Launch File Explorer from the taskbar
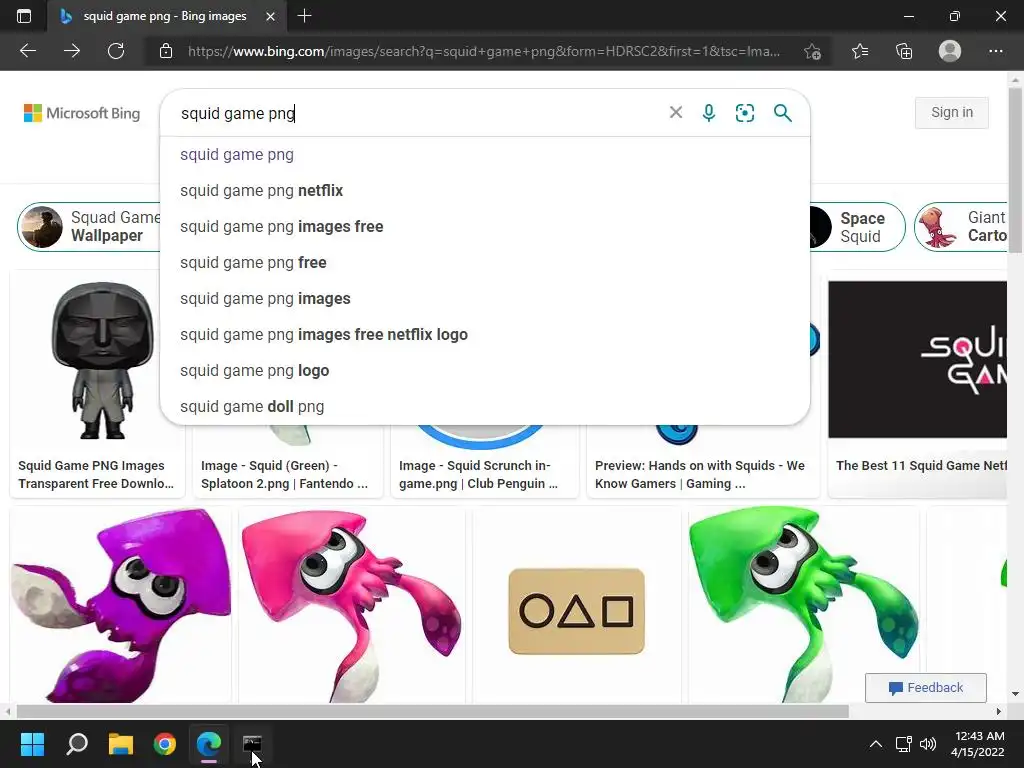 click(121, 744)
